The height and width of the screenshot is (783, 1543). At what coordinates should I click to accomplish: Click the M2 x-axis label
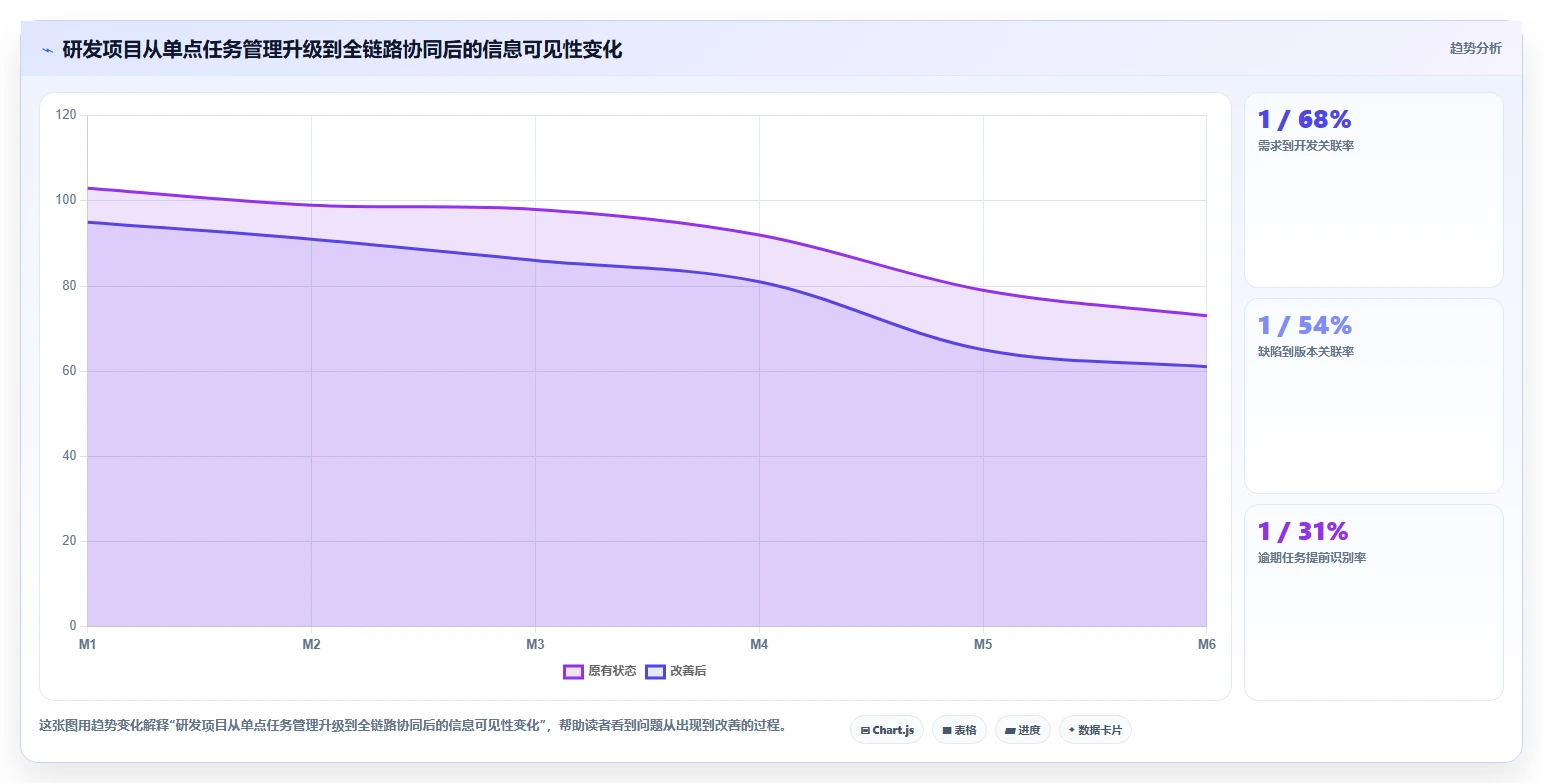[311, 644]
